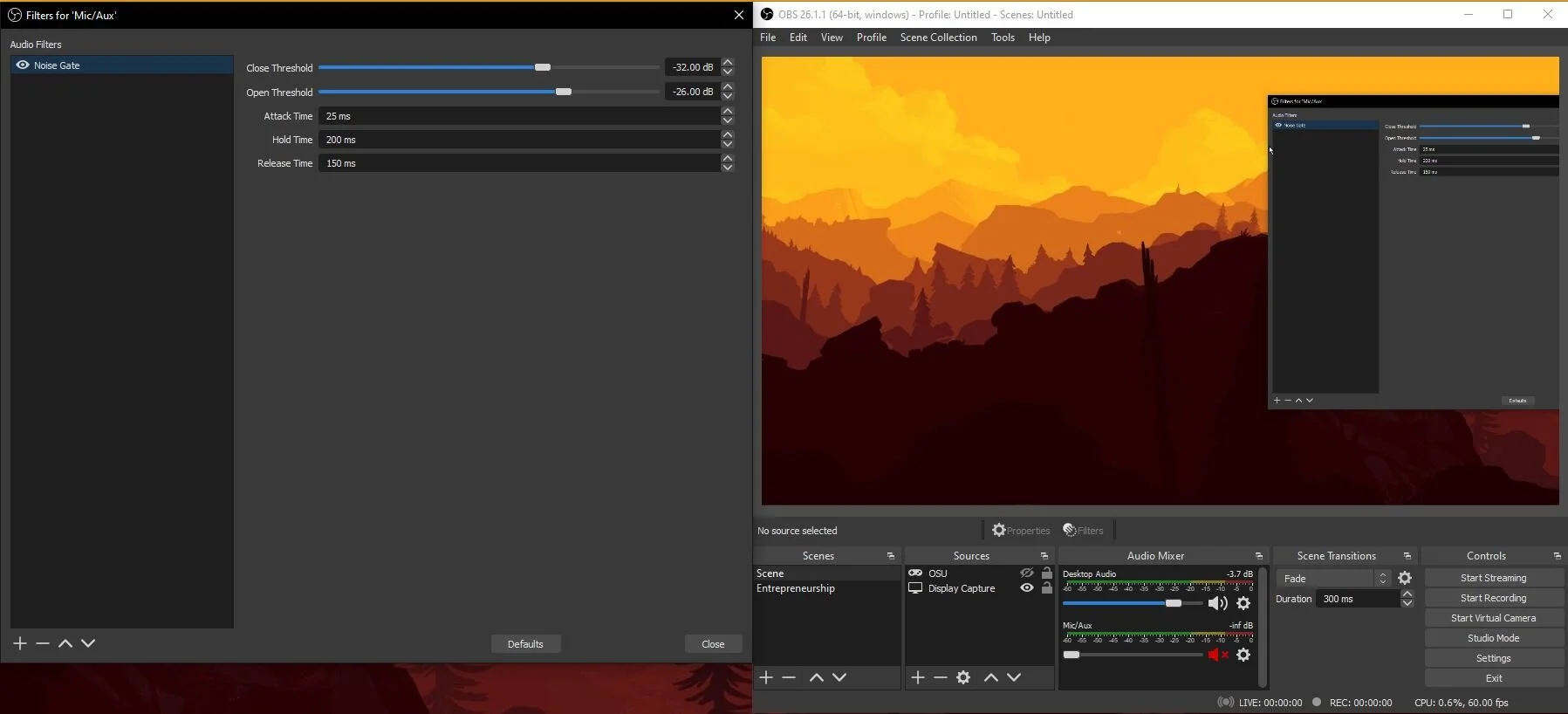Mute Desktop Audio speaker icon
Screen dimensions: 1568x714
coord(1218,603)
